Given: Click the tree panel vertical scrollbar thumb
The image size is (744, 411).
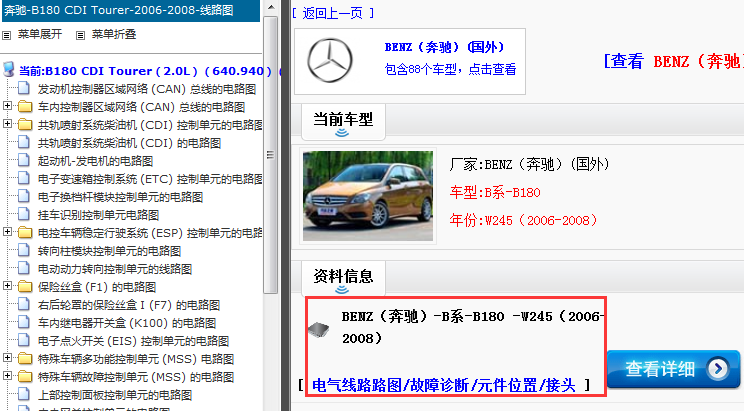Looking at the screenshot, I should pyautogui.click(x=270, y=155).
